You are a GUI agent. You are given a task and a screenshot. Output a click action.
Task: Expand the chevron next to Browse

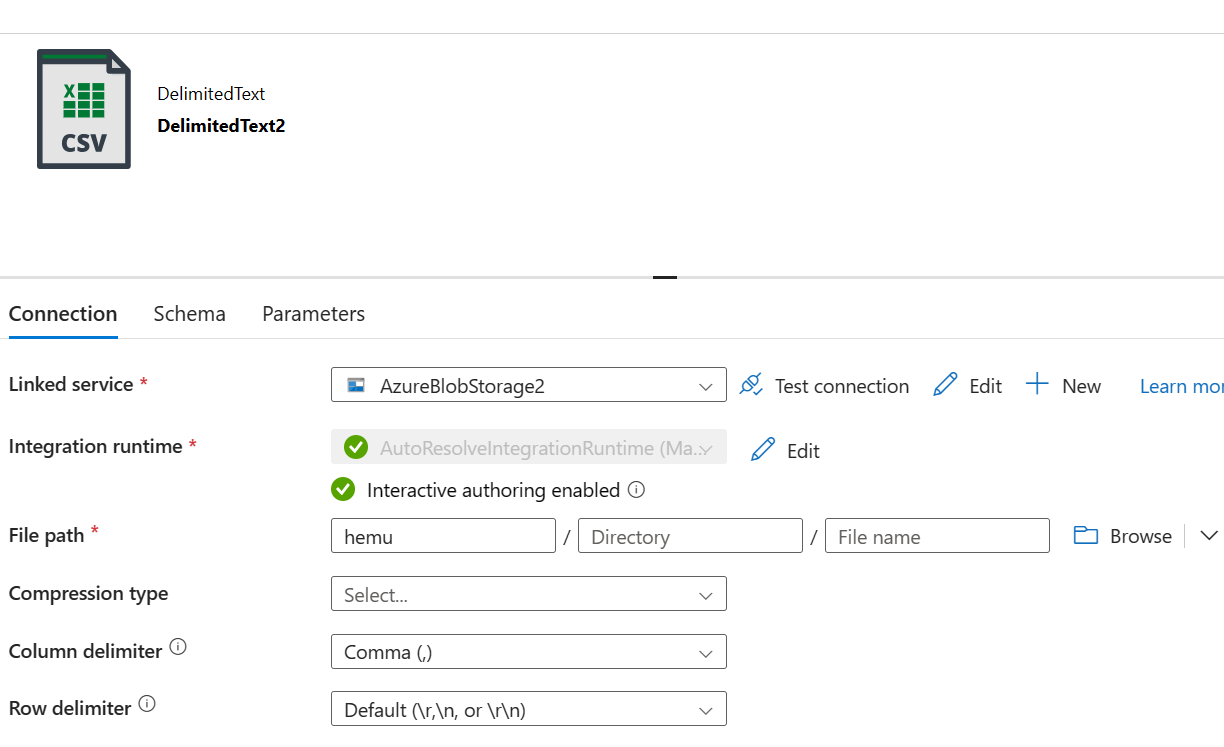(x=1208, y=536)
